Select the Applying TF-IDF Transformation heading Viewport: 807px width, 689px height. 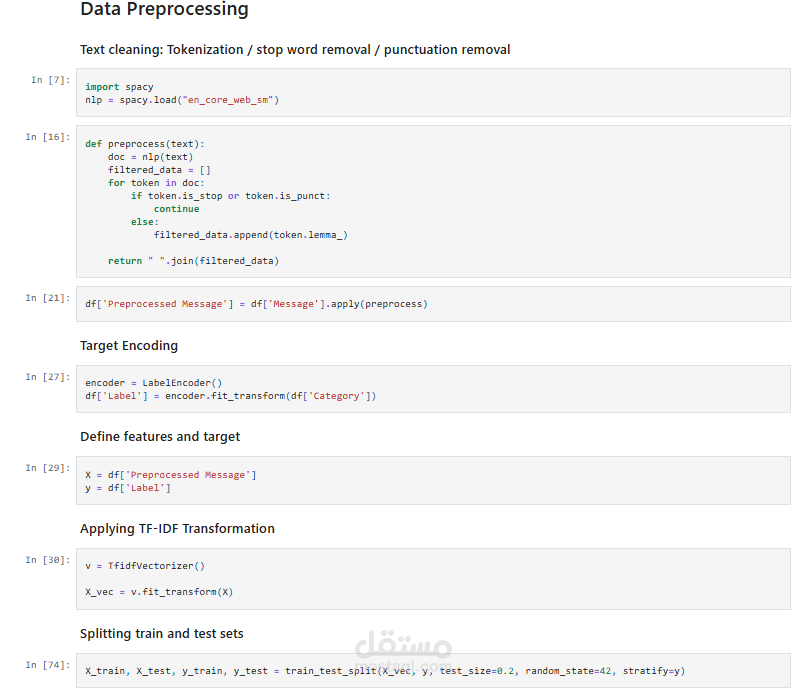tap(177, 528)
